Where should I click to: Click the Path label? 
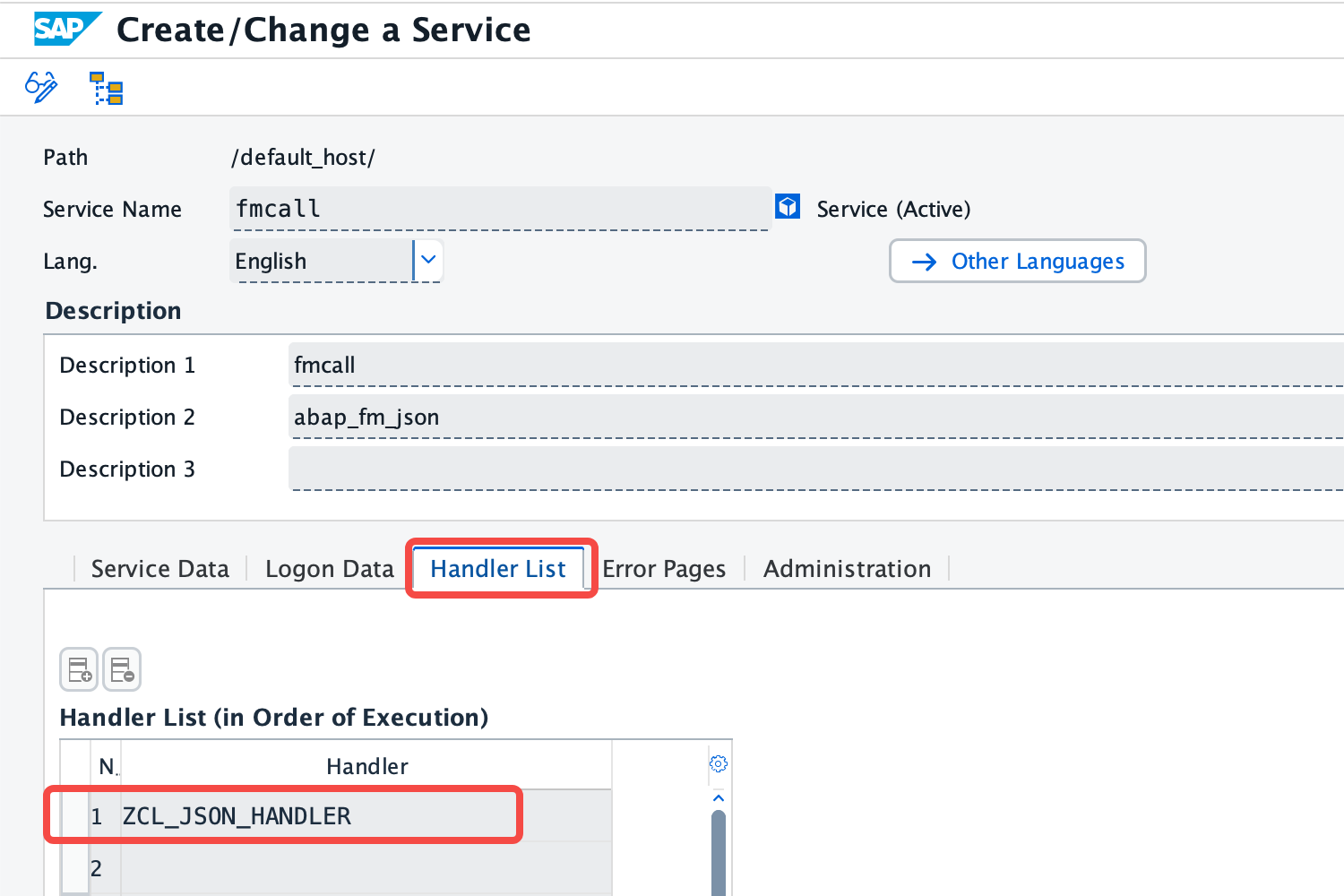65,157
